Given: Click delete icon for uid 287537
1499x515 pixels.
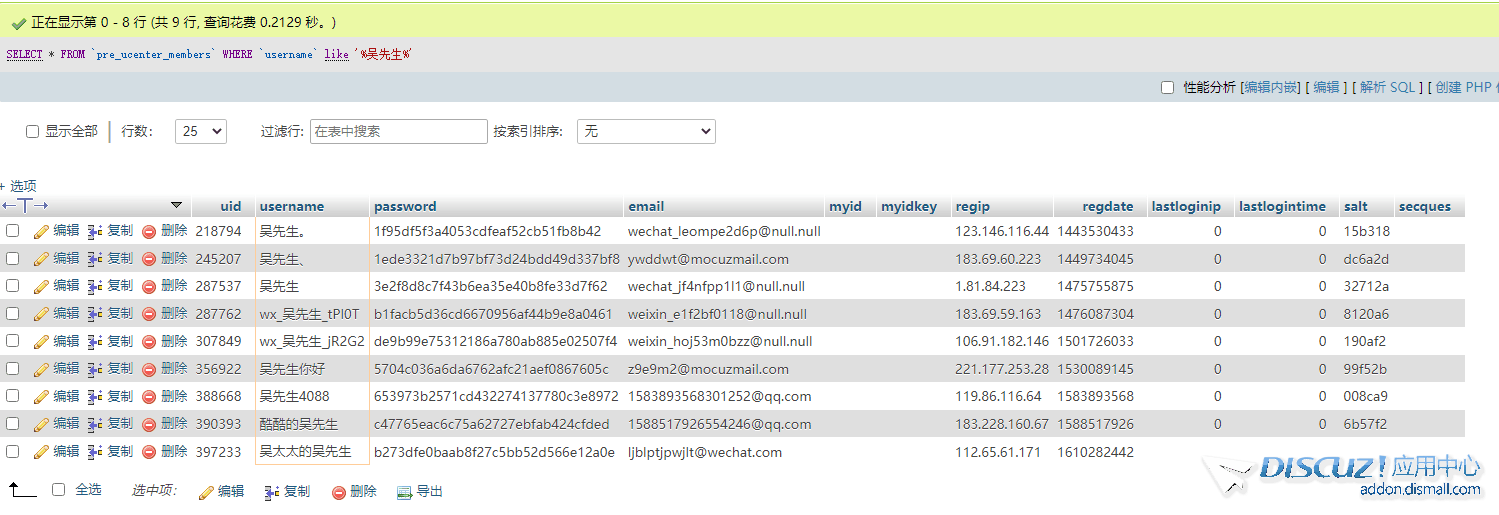Looking at the screenshot, I should pyautogui.click(x=149, y=286).
